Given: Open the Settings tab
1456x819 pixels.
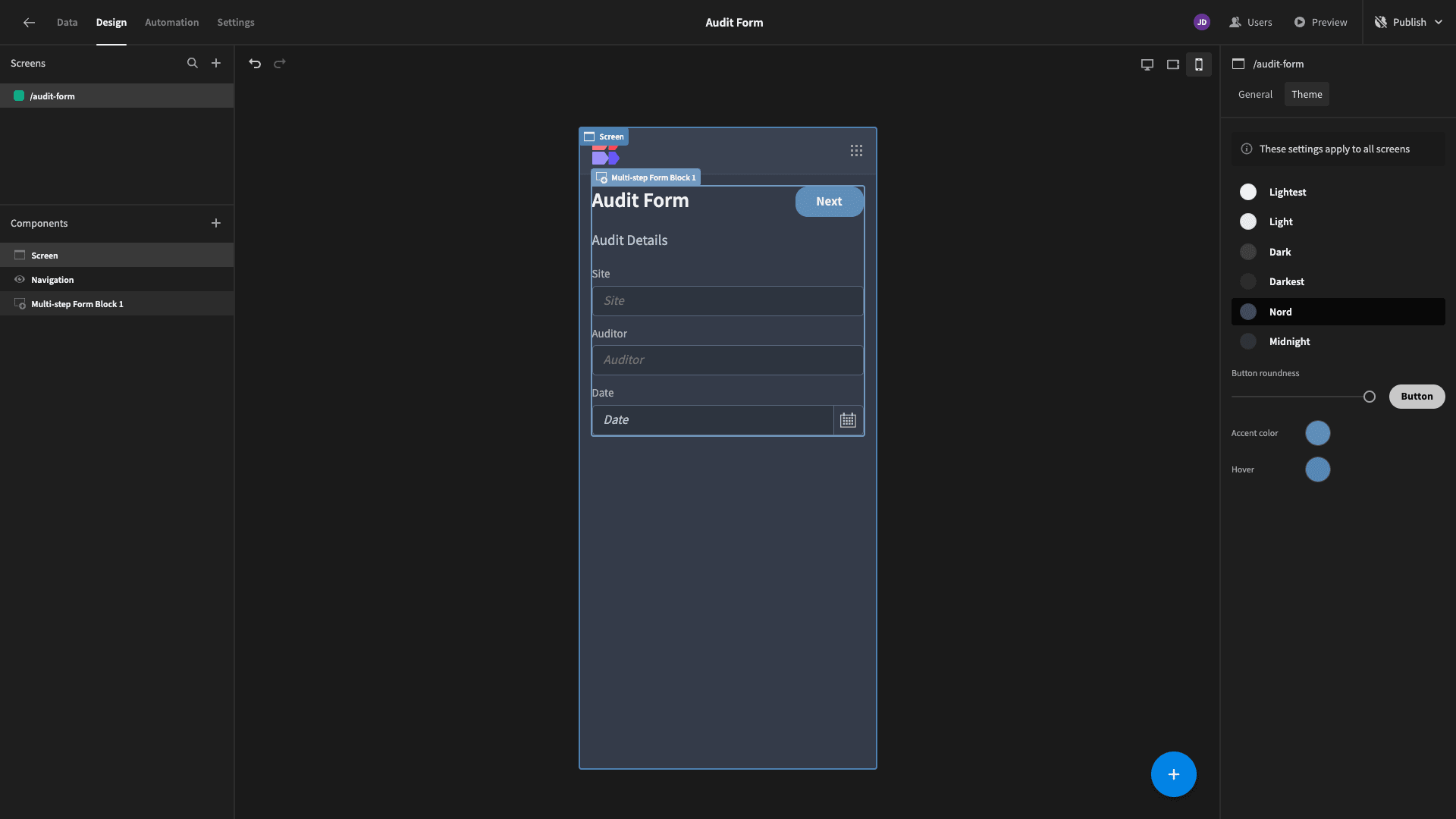Looking at the screenshot, I should [x=236, y=23].
